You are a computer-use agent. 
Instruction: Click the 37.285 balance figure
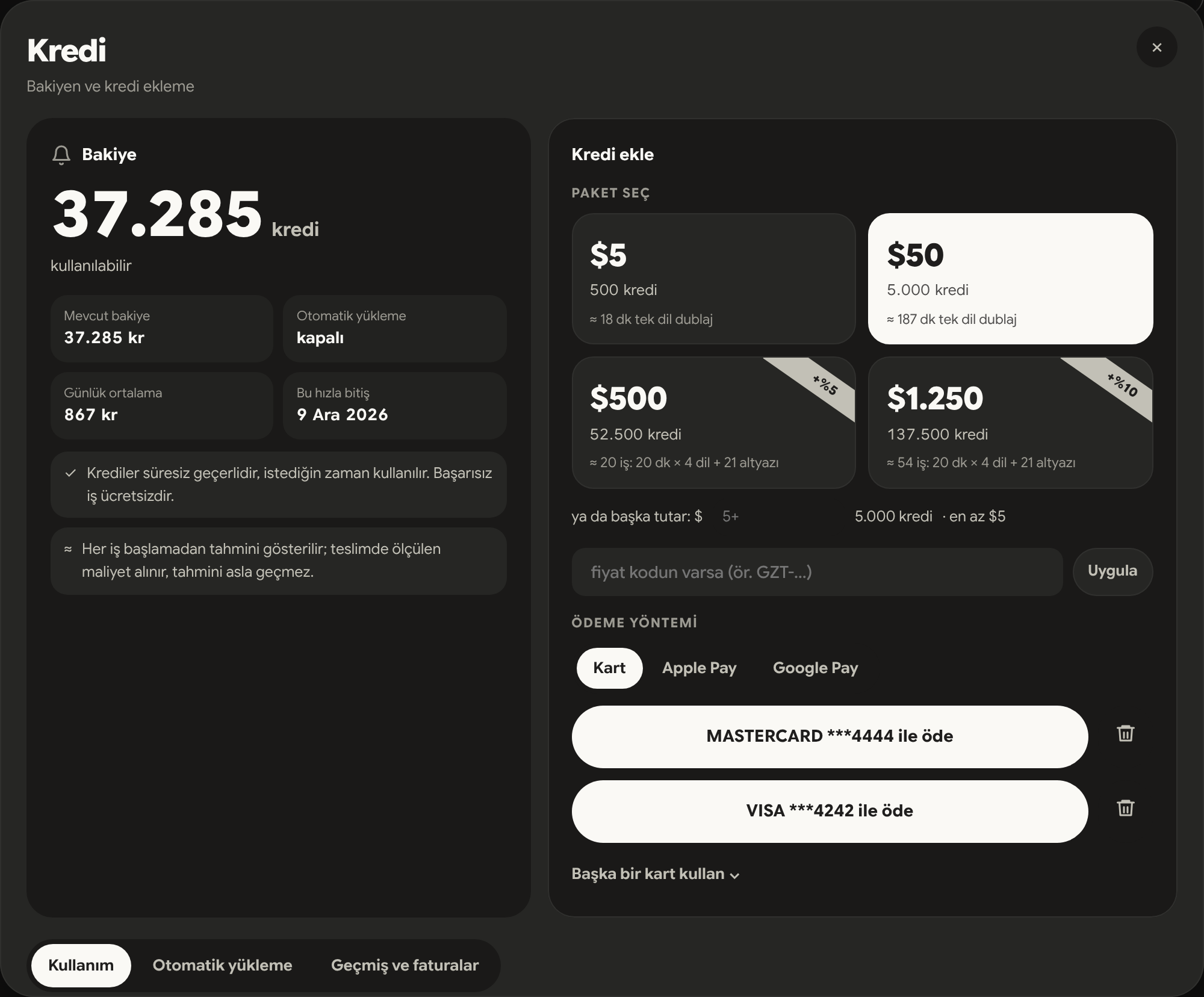(157, 214)
